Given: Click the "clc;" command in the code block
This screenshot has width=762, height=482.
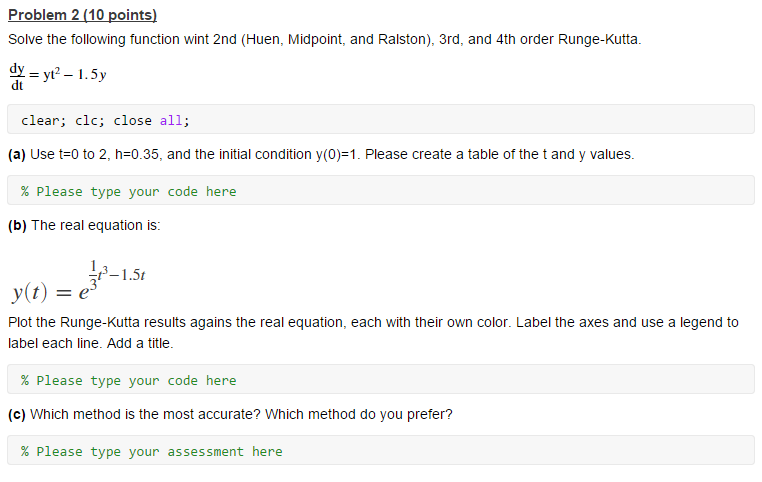Looking at the screenshot, I should [90, 120].
